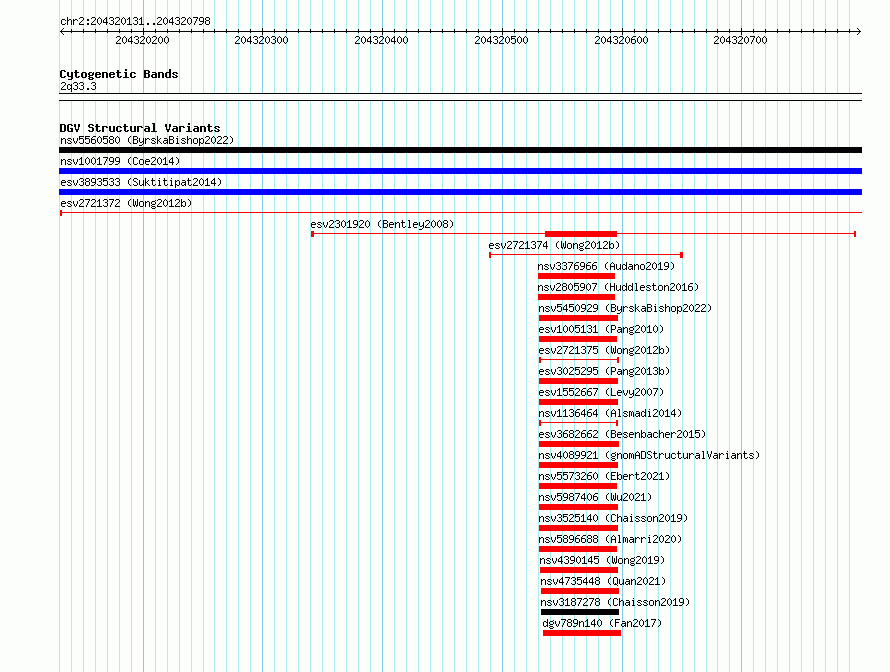
Task: Click the red bar under esv1005131
Action: click(578, 339)
